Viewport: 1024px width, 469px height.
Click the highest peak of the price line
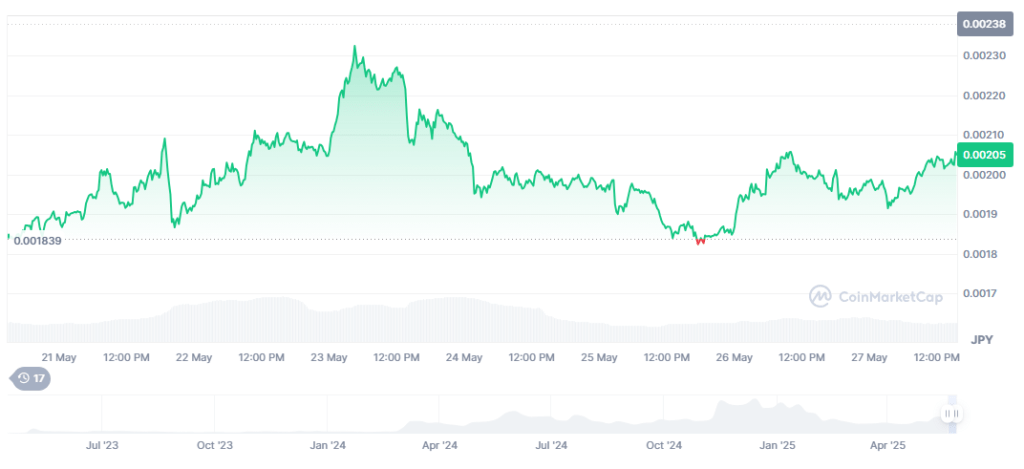click(354, 47)
